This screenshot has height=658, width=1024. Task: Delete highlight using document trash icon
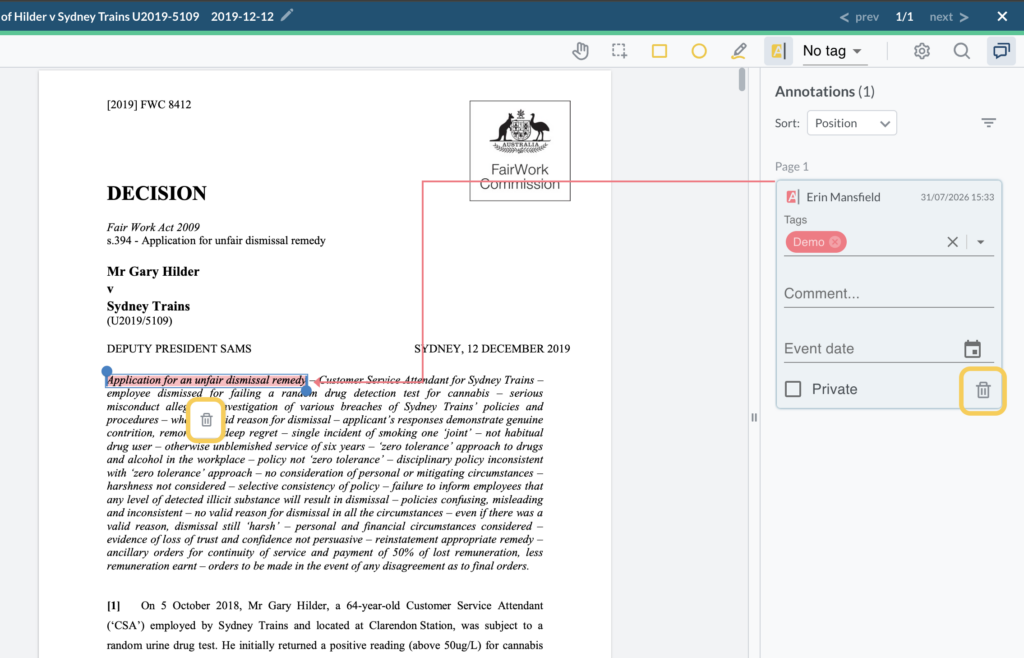(x=206, y=420)
